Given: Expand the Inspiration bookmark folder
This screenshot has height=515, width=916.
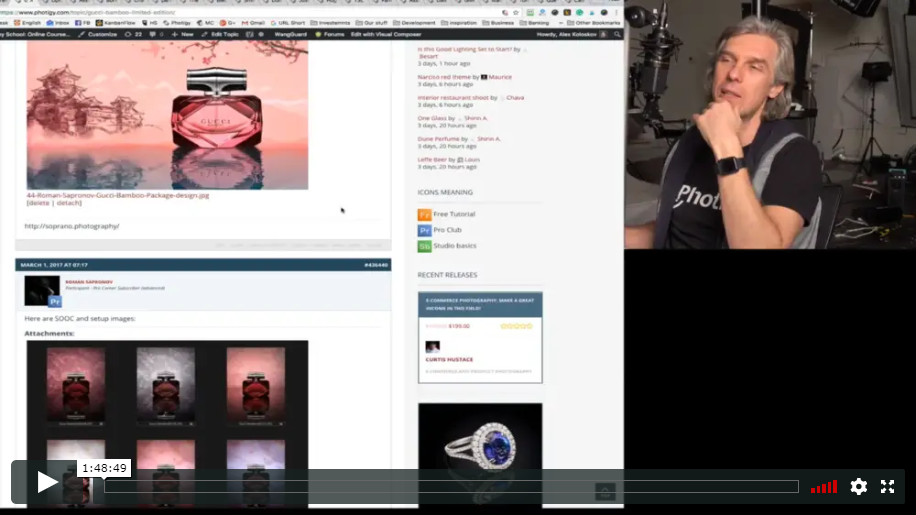Looking at the screenshot, I should 459,23.
